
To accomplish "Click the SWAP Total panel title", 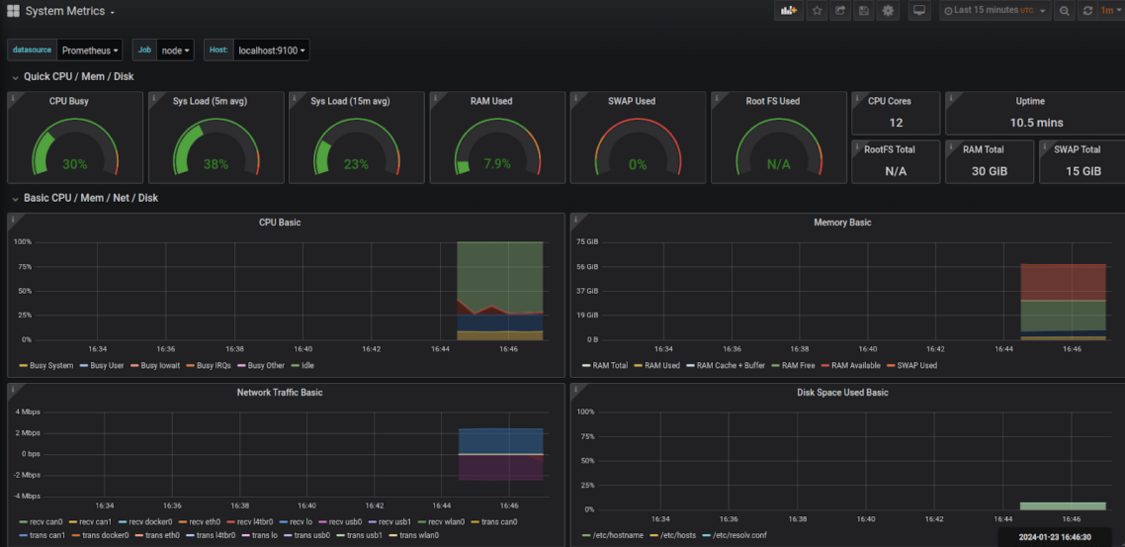I will 1077,149.
